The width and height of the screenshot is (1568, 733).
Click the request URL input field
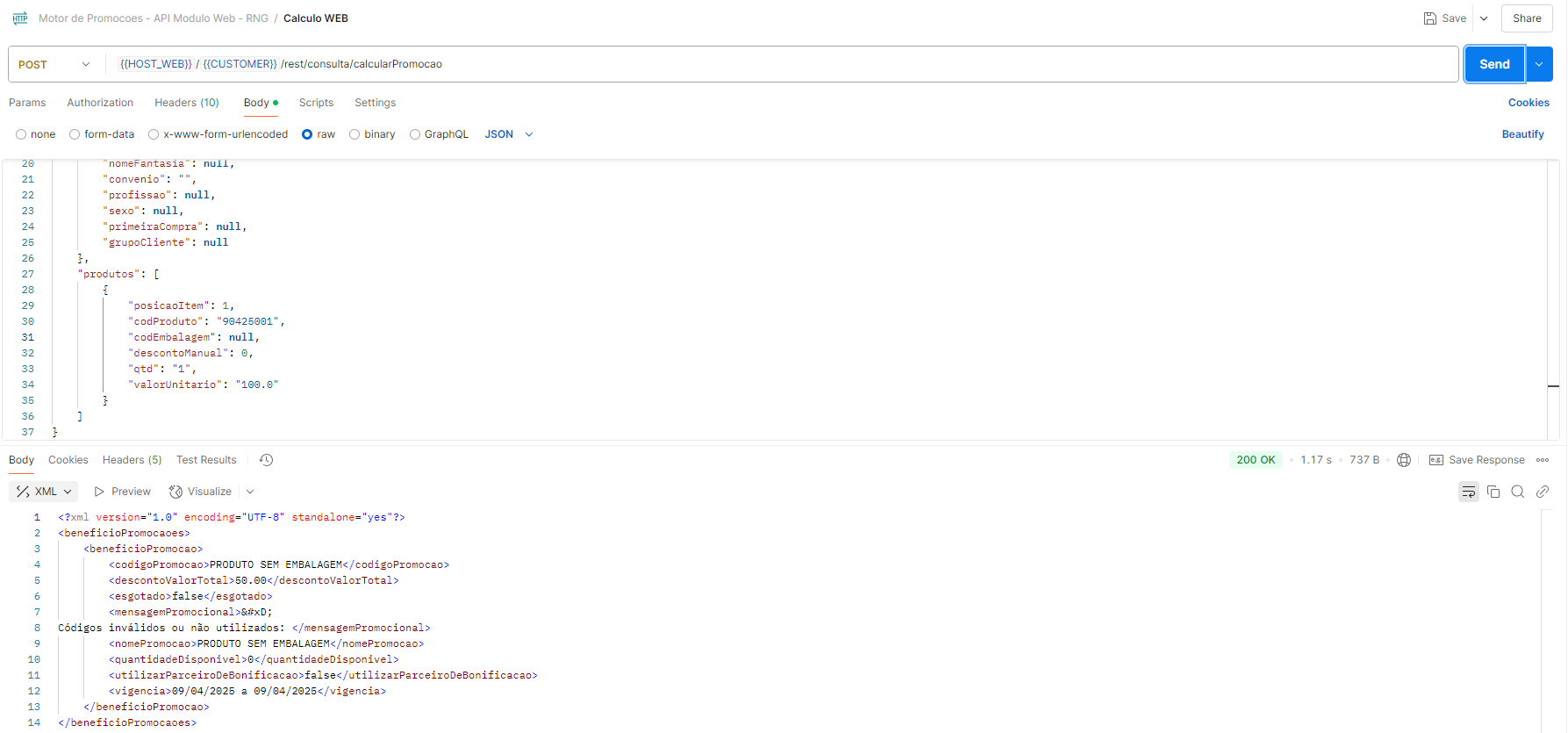[781, 64]
